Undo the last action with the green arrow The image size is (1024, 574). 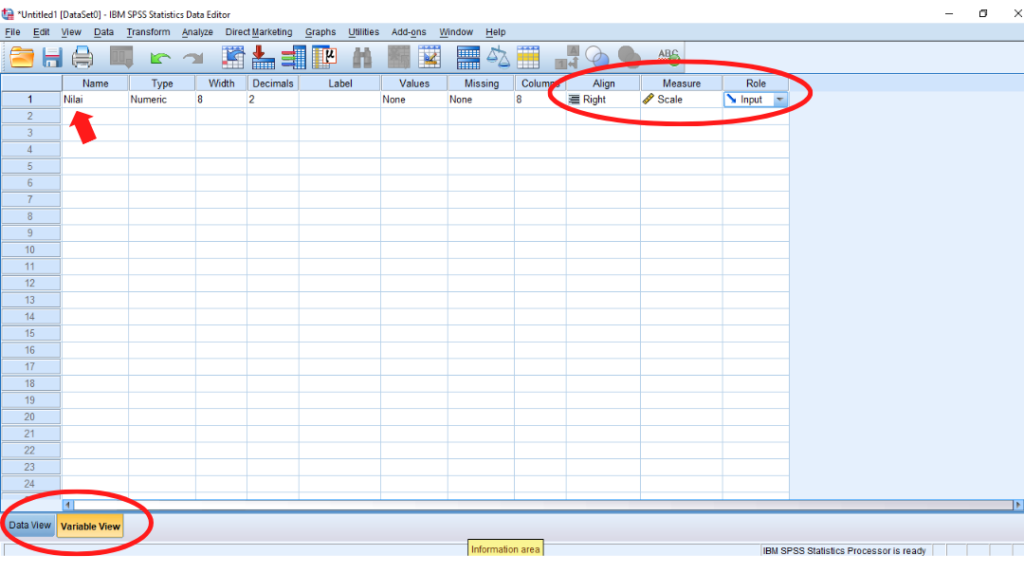tap(160, 58)
